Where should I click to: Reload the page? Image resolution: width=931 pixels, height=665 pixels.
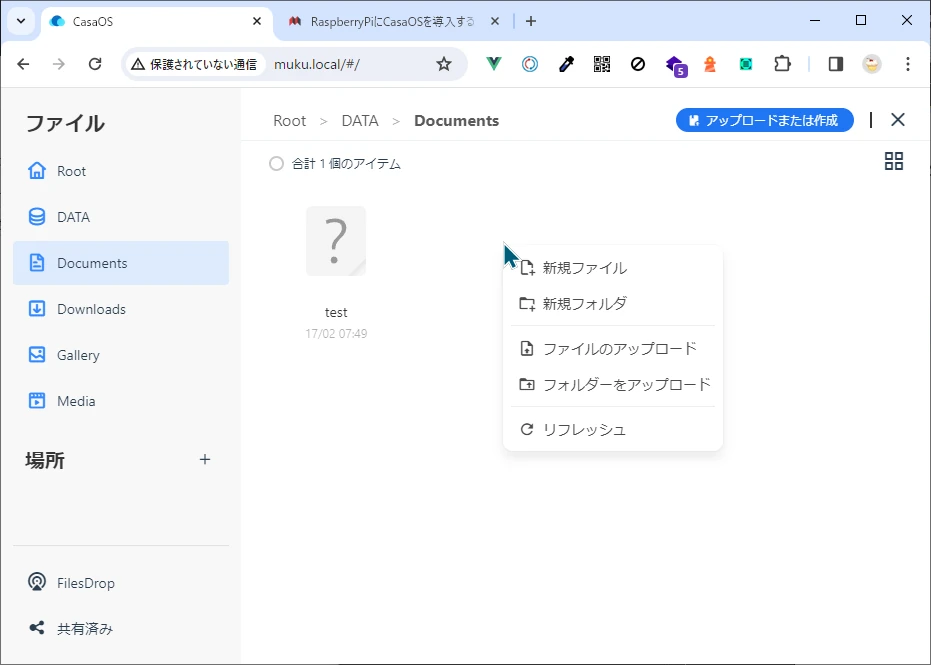tap(95, 64)
